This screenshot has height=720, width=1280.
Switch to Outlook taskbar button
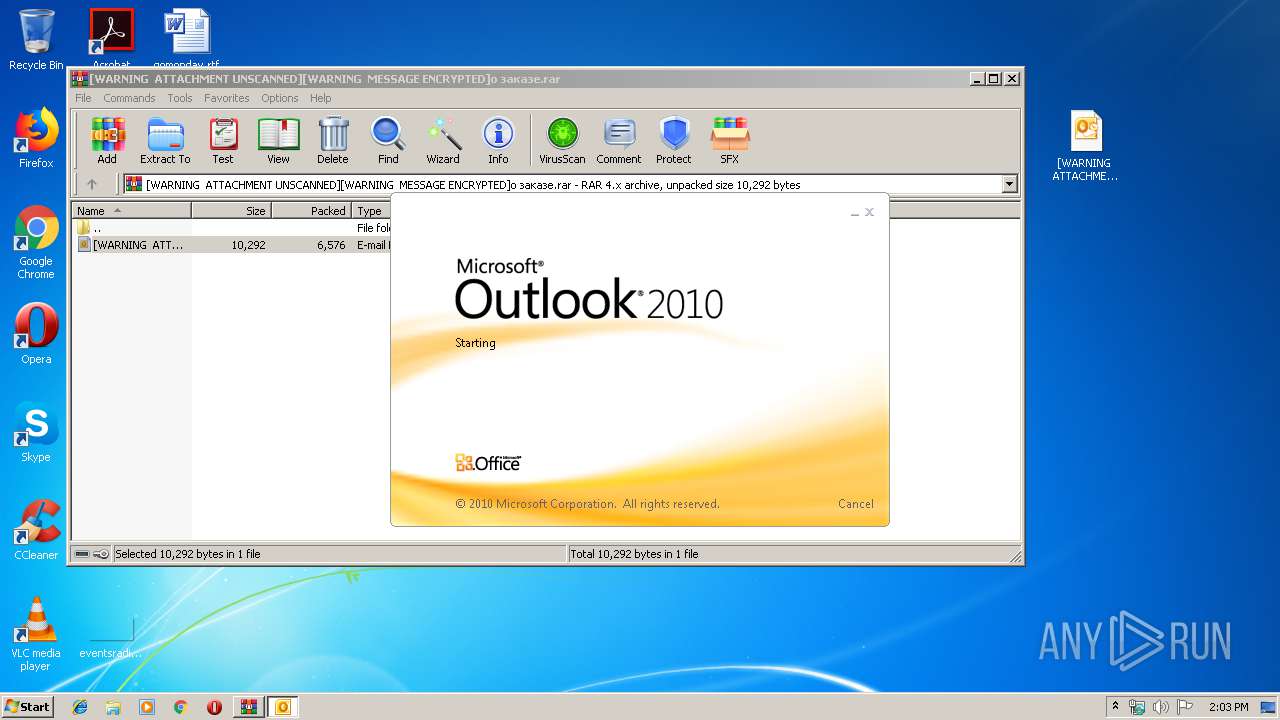click(x=282, y=707)
